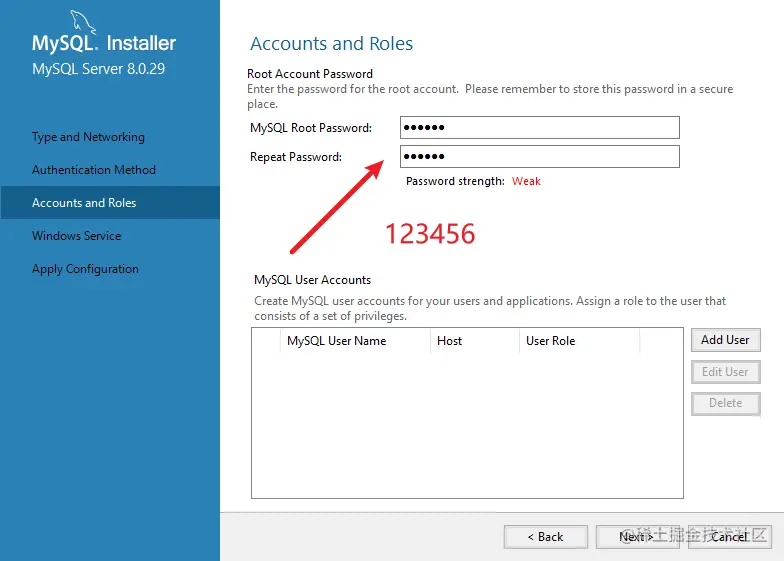The image size is (784, 561).
Task: Click the Host column header
Action: tap(475, 341)
